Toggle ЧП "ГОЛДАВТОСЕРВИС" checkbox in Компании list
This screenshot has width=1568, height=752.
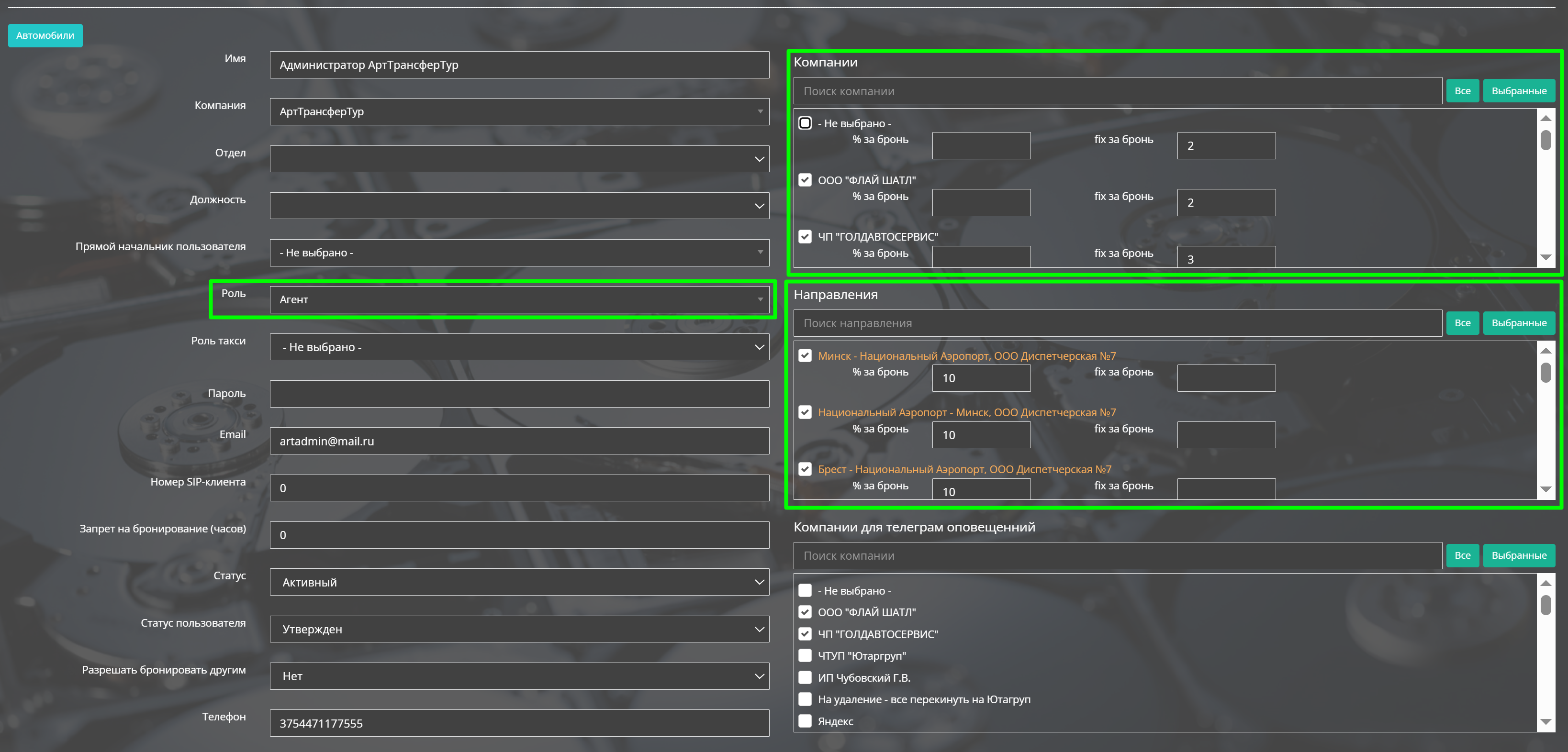coord(805,237)
